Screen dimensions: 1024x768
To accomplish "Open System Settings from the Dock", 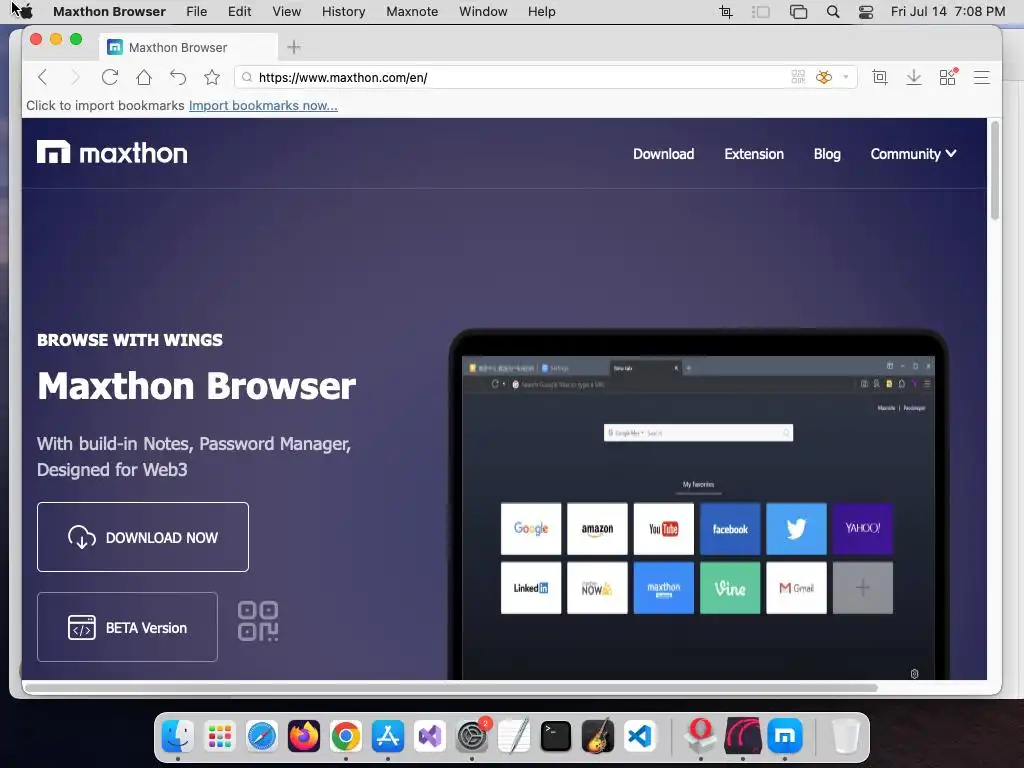I will pyautogui.click(x=472, y=736).
